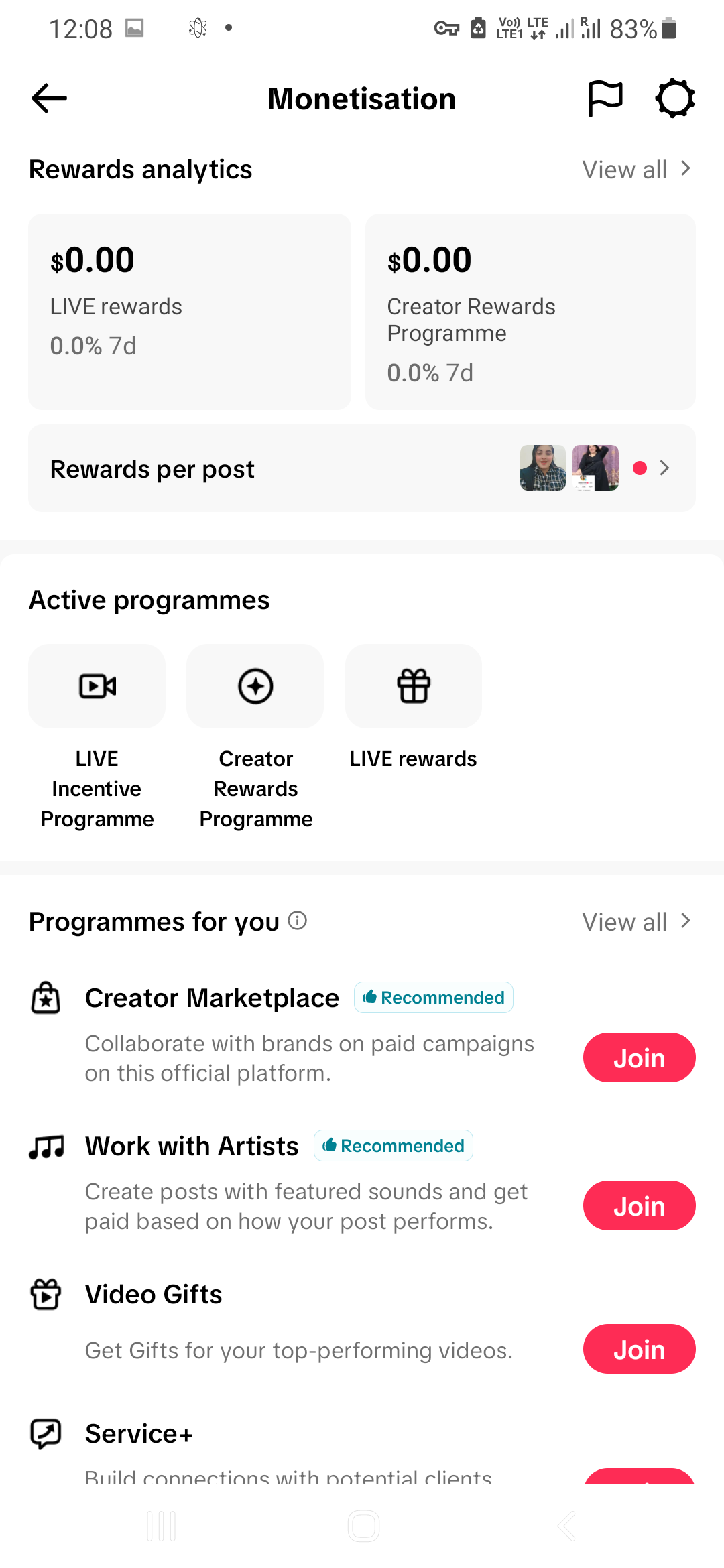Expand Programmes for you View all
The image size is (724, 1568).
coord(637,922)
